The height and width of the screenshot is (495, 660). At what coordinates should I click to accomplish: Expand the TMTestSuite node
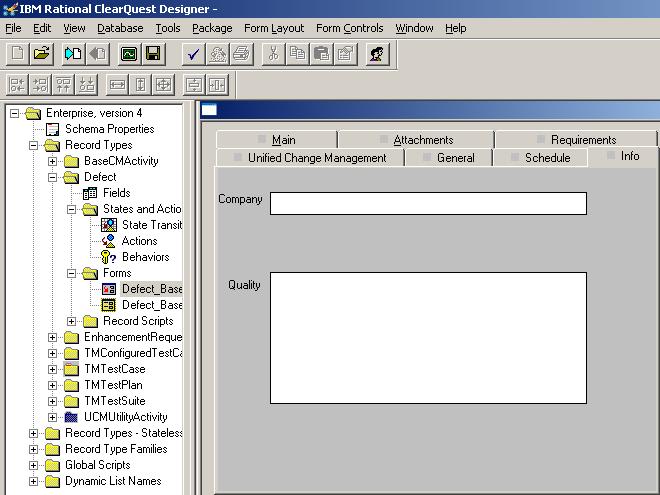(x=52, y=401)
